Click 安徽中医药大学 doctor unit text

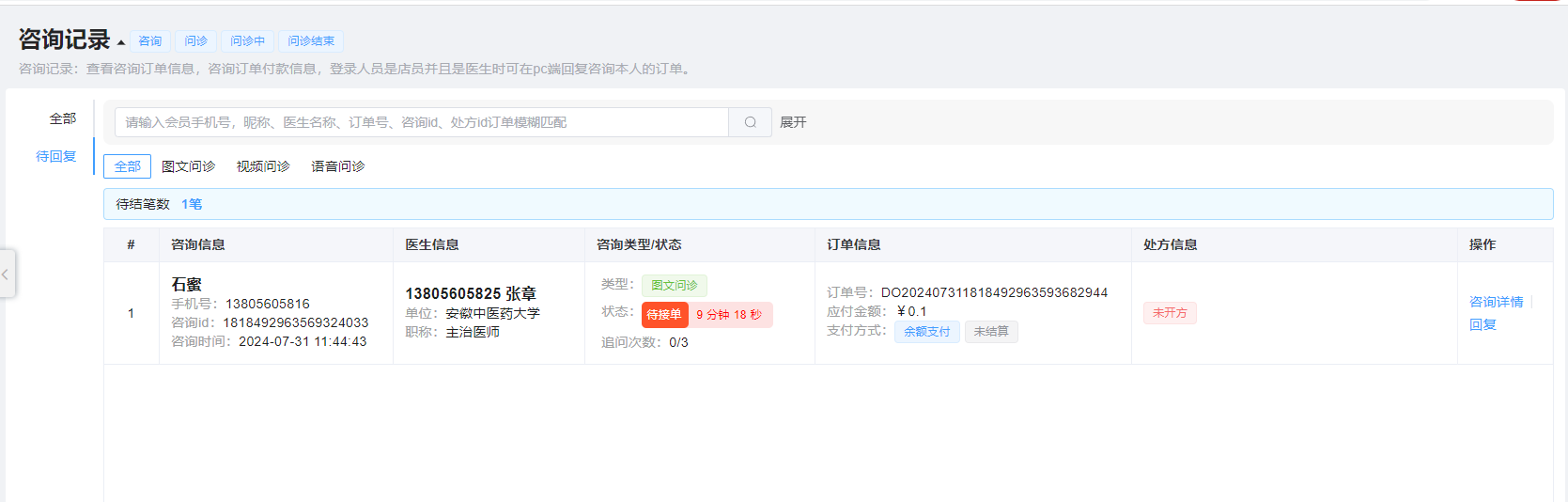click(493, 313)
